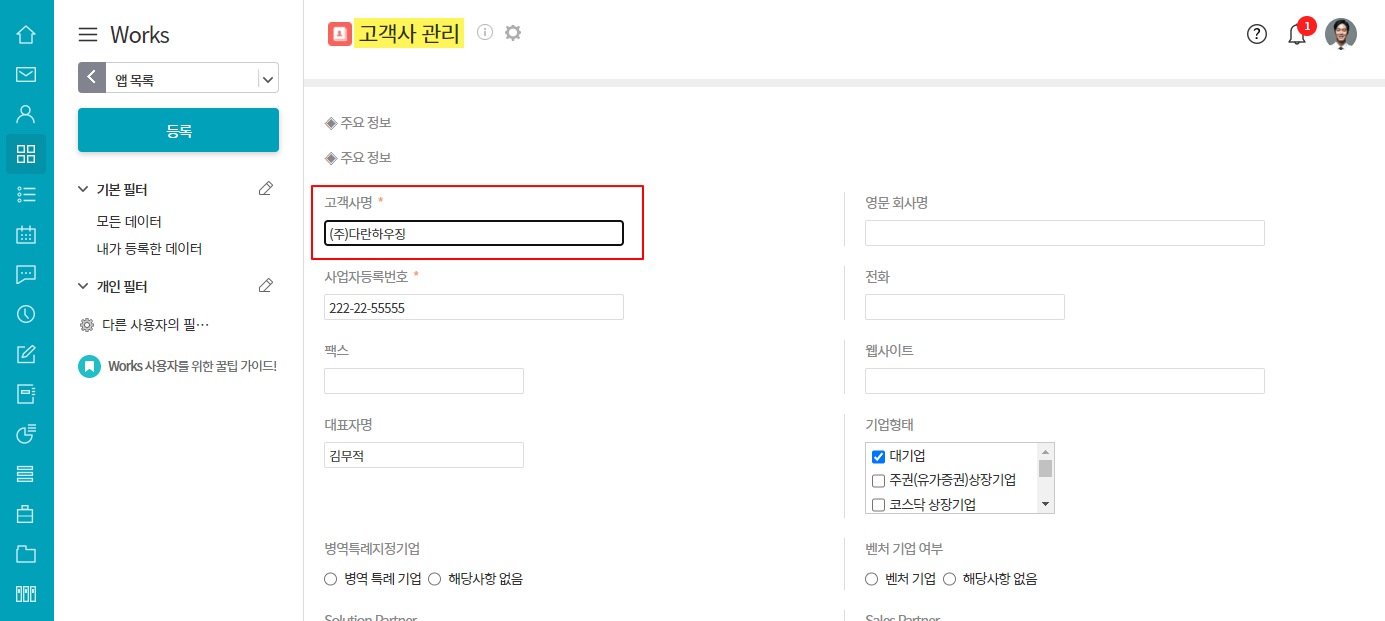Click the notification bell icon

pyautogui.click(x=1297, y=35)
